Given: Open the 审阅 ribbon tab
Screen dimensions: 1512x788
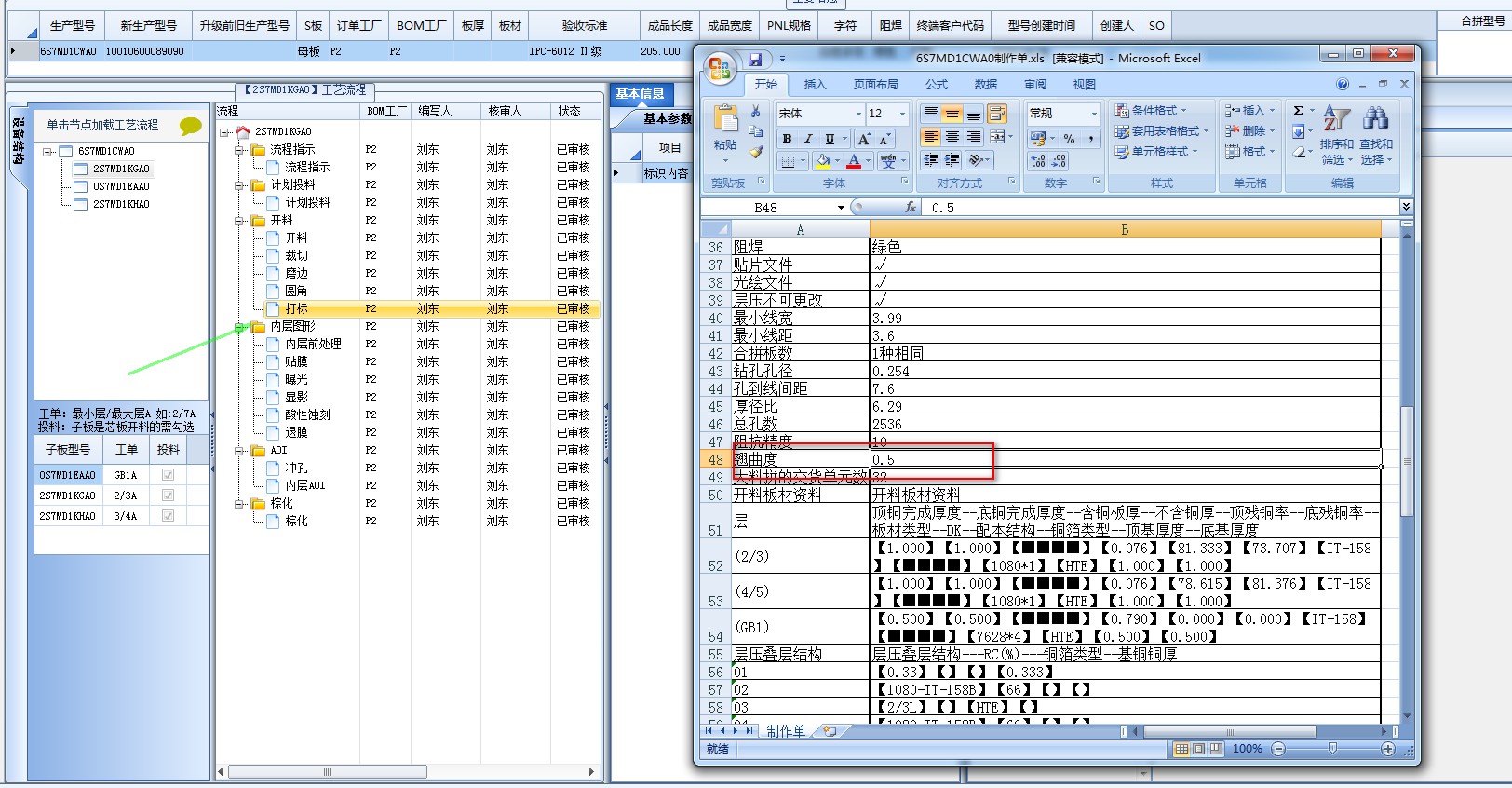Looking at the screenshot, I should point(1035,85).
